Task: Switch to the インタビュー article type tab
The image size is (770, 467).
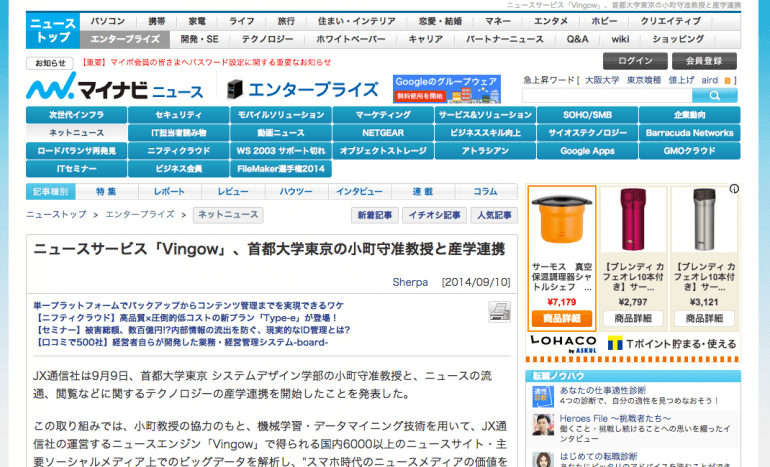Action: click(359, 192)
